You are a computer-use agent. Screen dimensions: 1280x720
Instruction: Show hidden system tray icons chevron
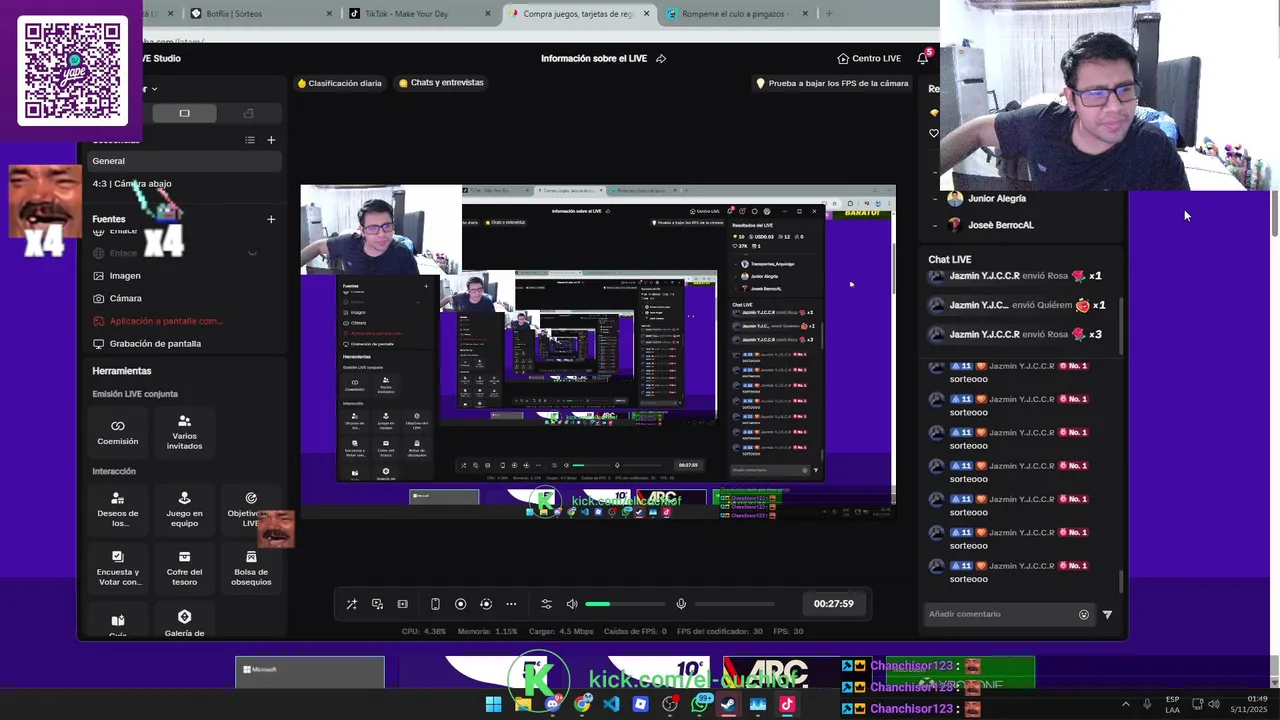point(1125,704)
